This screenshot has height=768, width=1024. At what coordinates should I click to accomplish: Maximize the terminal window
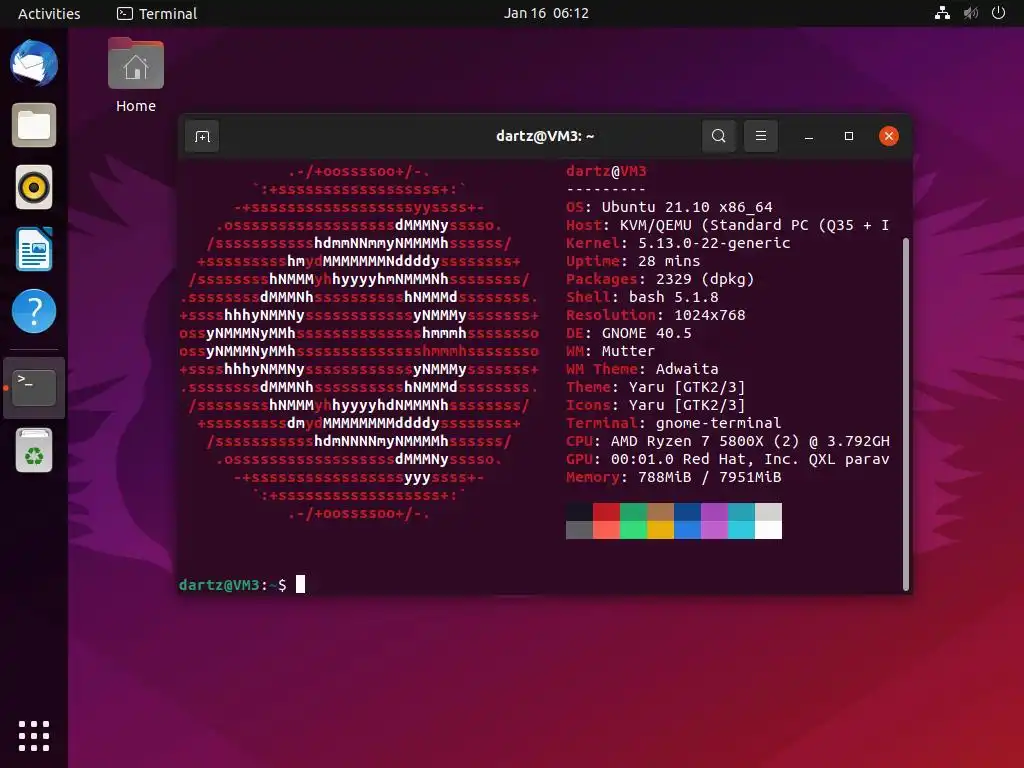pos(848,136)
